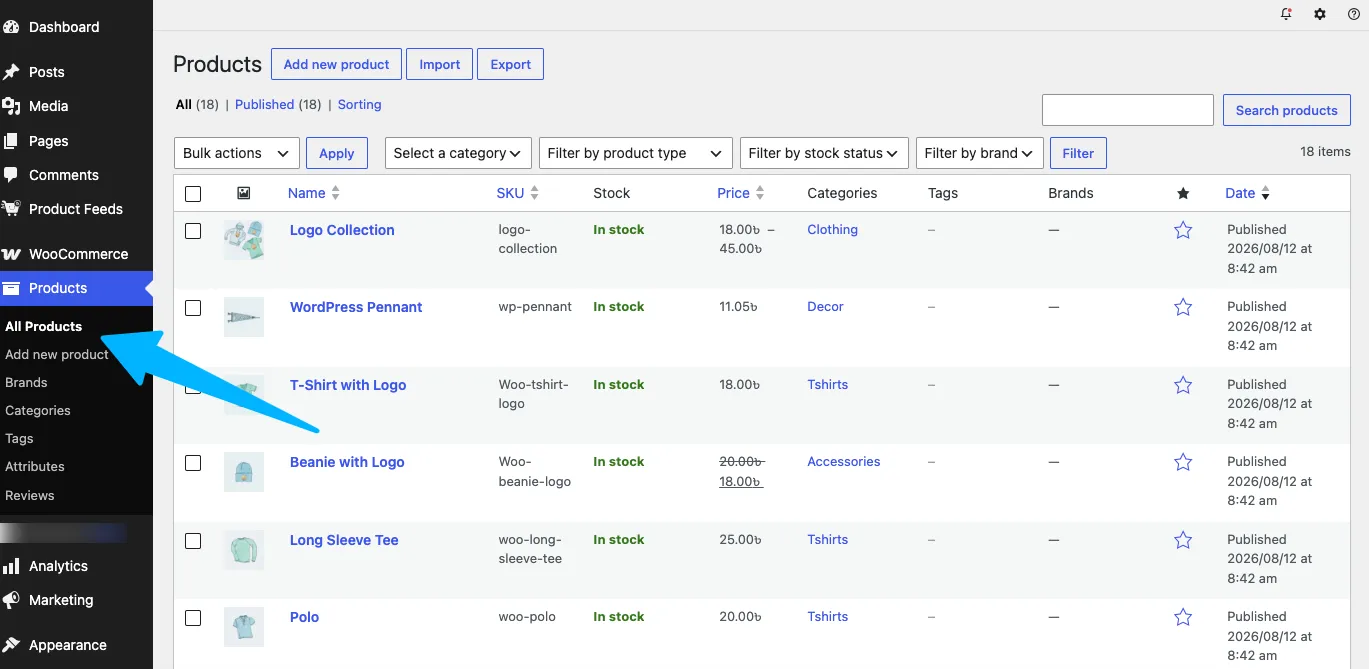Click the image column header icon
The height and width of the screenshot is (669, 1369).
[x=244, y=193]
